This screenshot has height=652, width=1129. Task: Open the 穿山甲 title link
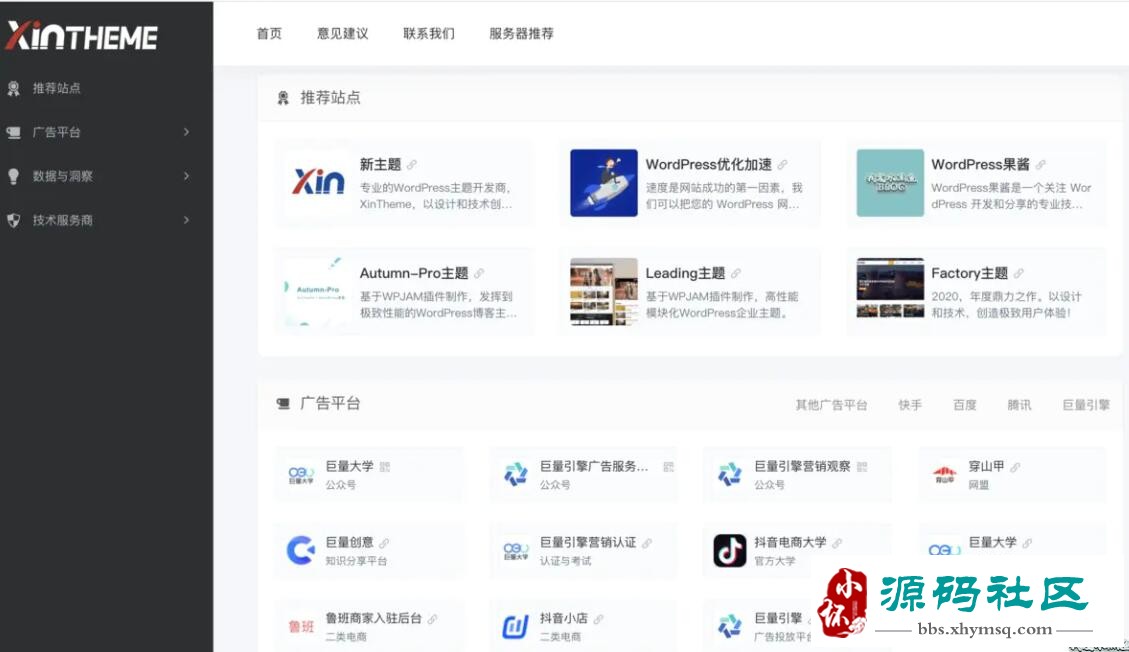point(986,466)
